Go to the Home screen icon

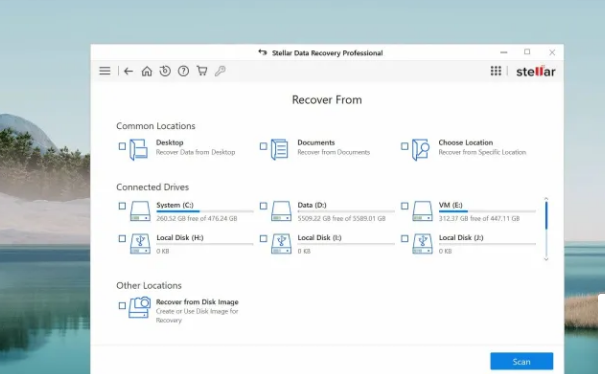point(147,71)
